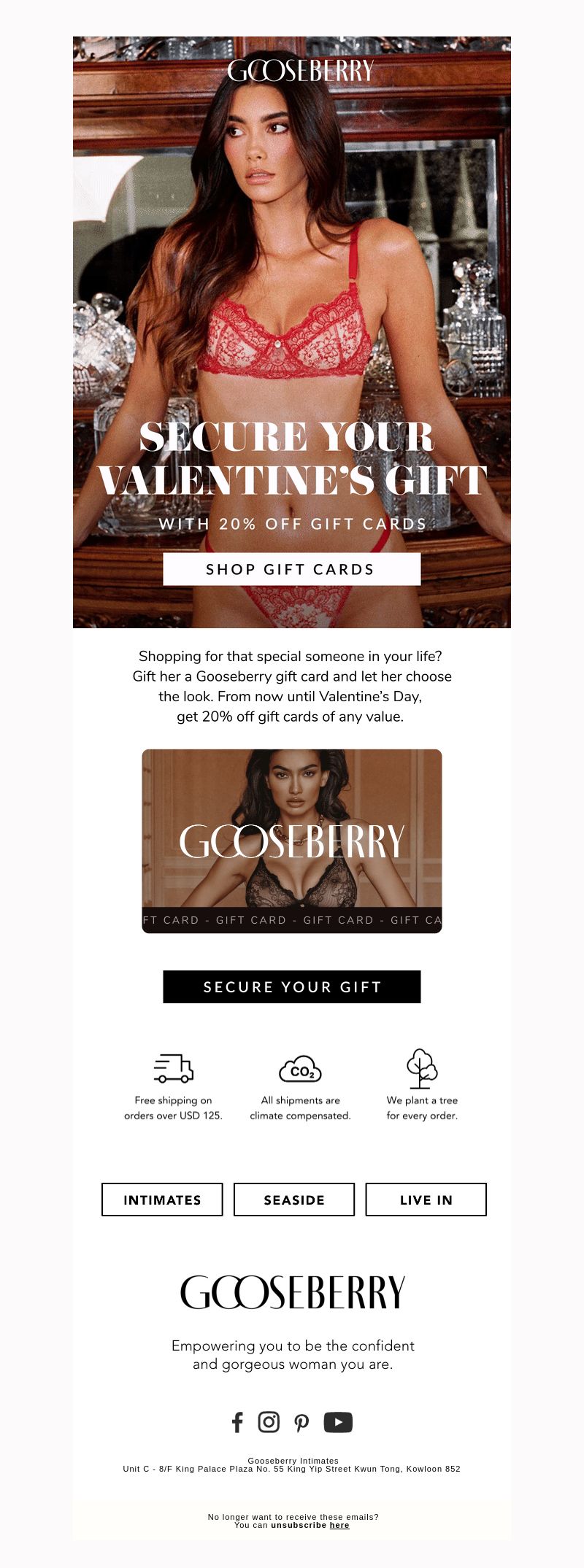584x1568 pixels.
Task: Click 'Free shipping on orders over USD 125' text
Action: click(173, 1108)
